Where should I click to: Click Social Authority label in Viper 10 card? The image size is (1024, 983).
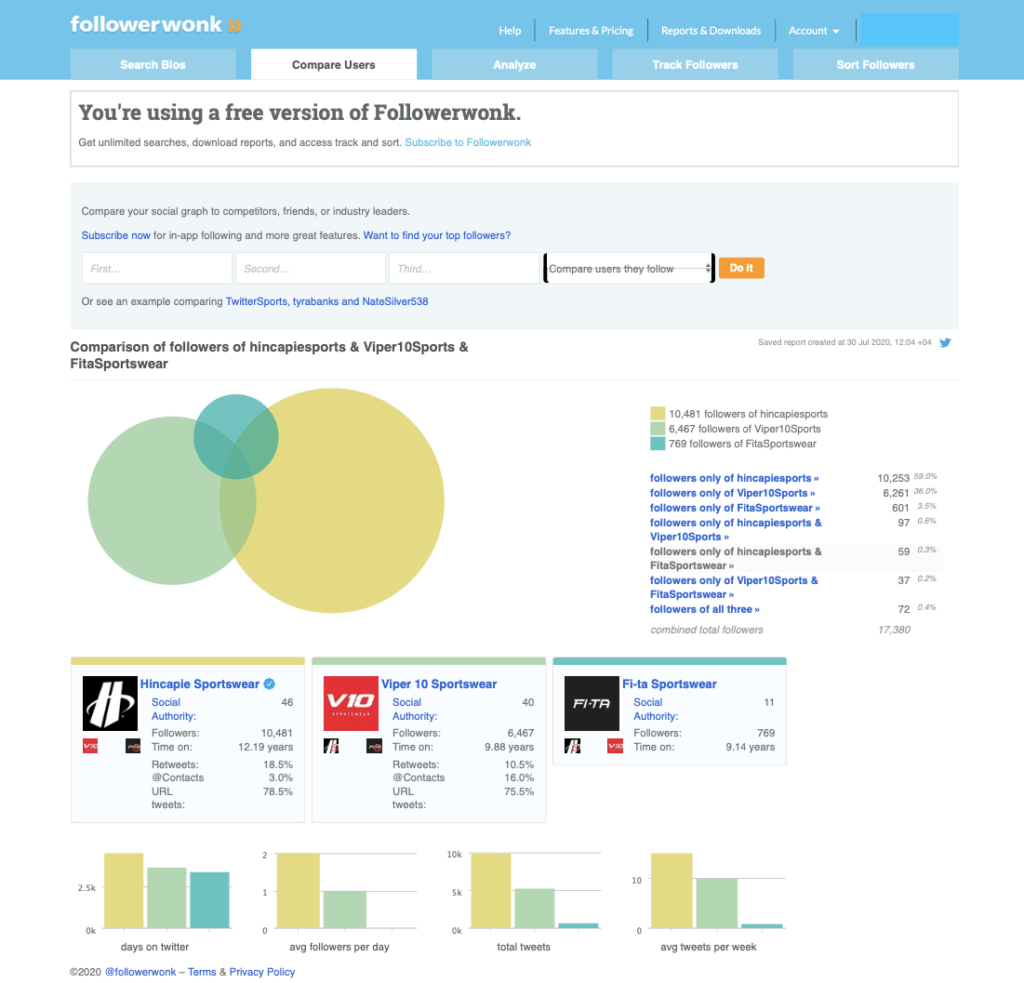[415, 709]
